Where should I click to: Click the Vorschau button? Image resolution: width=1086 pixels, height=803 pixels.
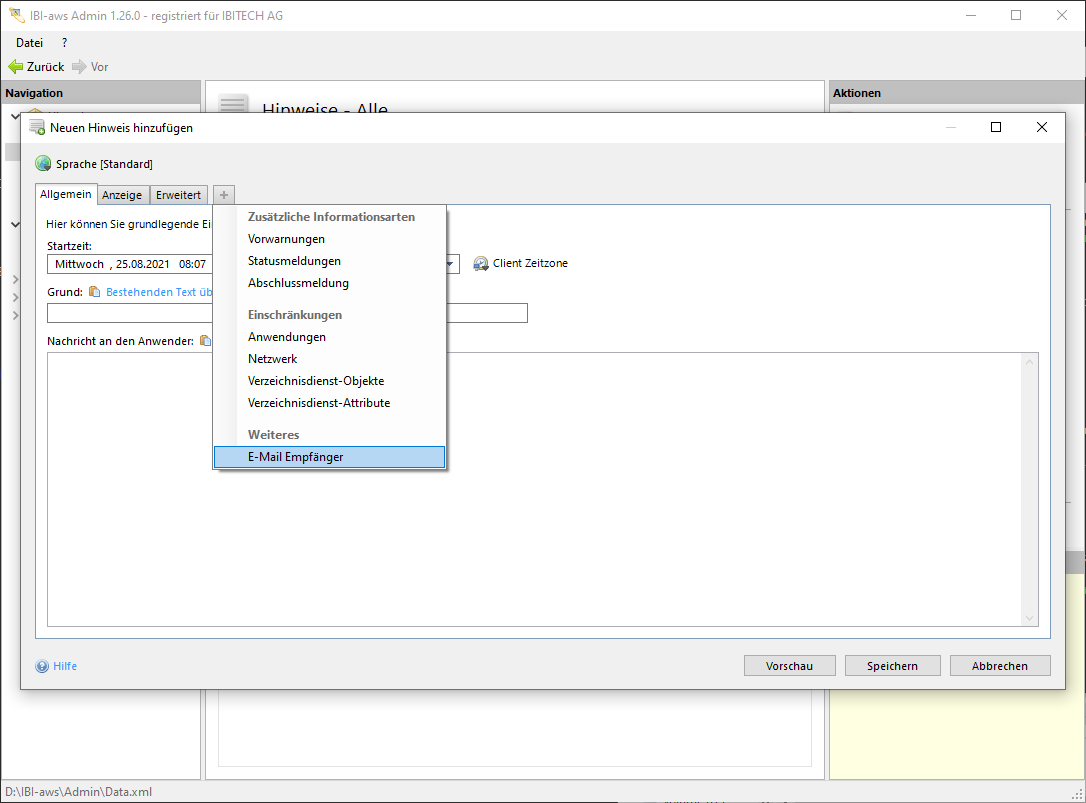point(789,666)
